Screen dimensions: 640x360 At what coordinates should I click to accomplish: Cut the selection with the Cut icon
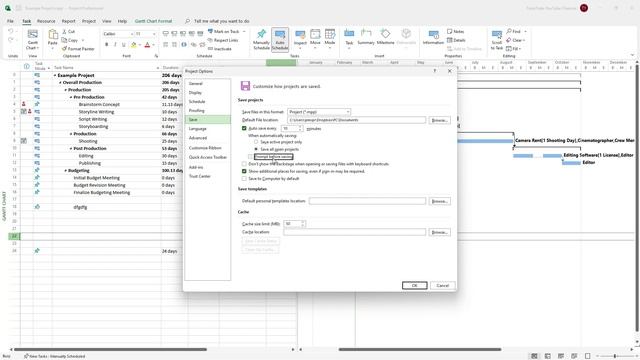pyautogui.click(x=68, y=31)
